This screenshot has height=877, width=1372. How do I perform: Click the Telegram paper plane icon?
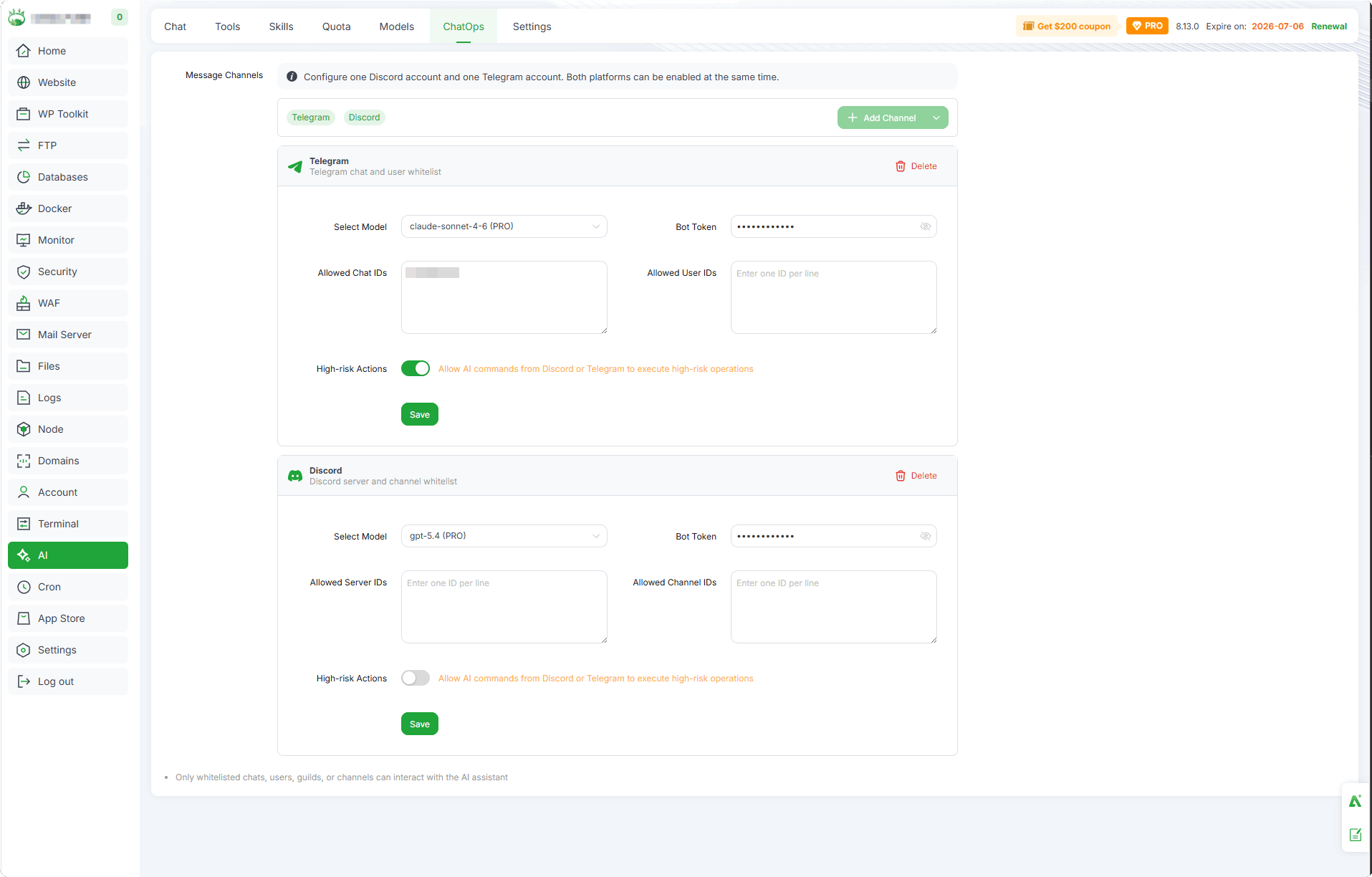[295, 166]
